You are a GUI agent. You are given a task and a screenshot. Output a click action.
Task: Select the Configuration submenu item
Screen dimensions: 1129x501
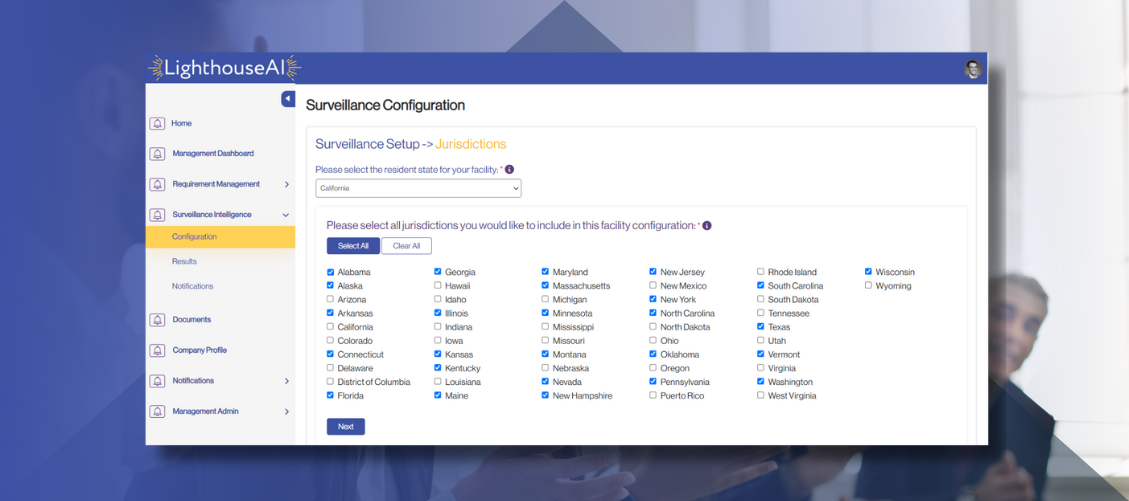[x=220, y=237]
